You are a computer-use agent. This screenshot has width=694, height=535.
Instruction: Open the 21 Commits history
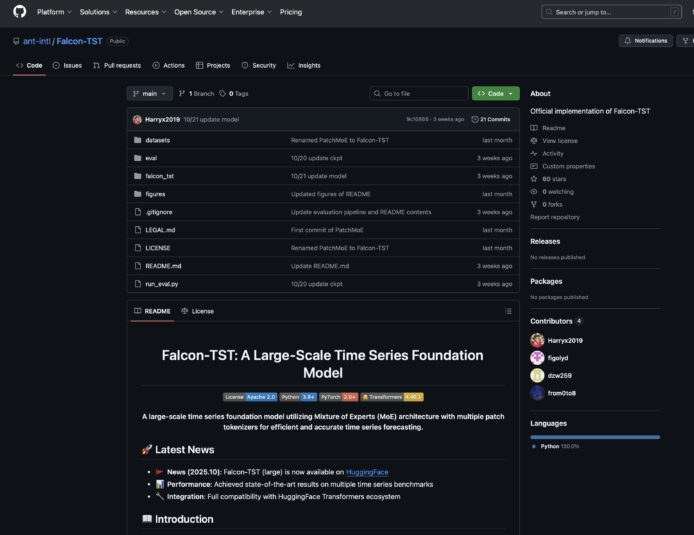(491, 119)
